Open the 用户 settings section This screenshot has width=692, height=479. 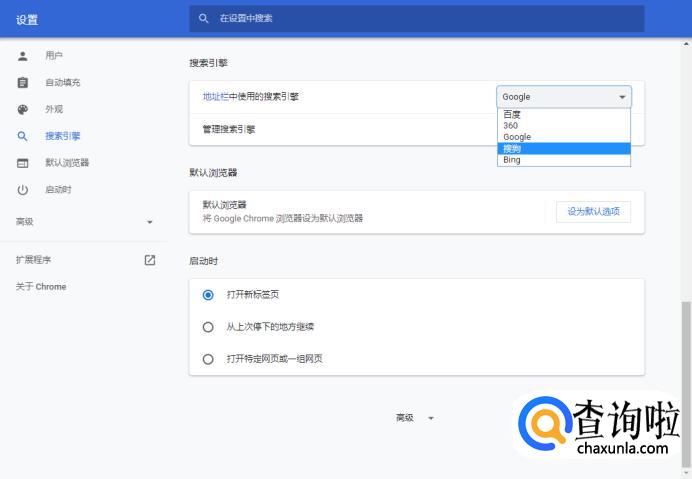coord(54,56)
